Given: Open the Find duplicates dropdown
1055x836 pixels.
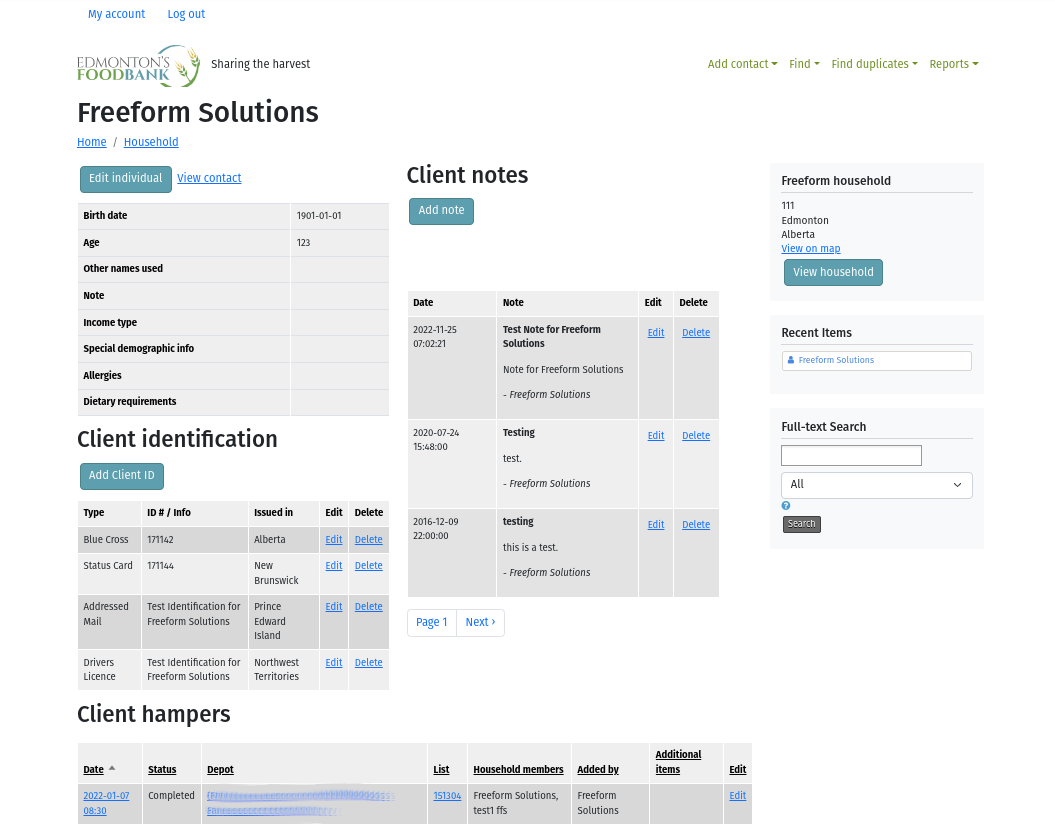Looking at the screenshot, I should pos(874,64).
